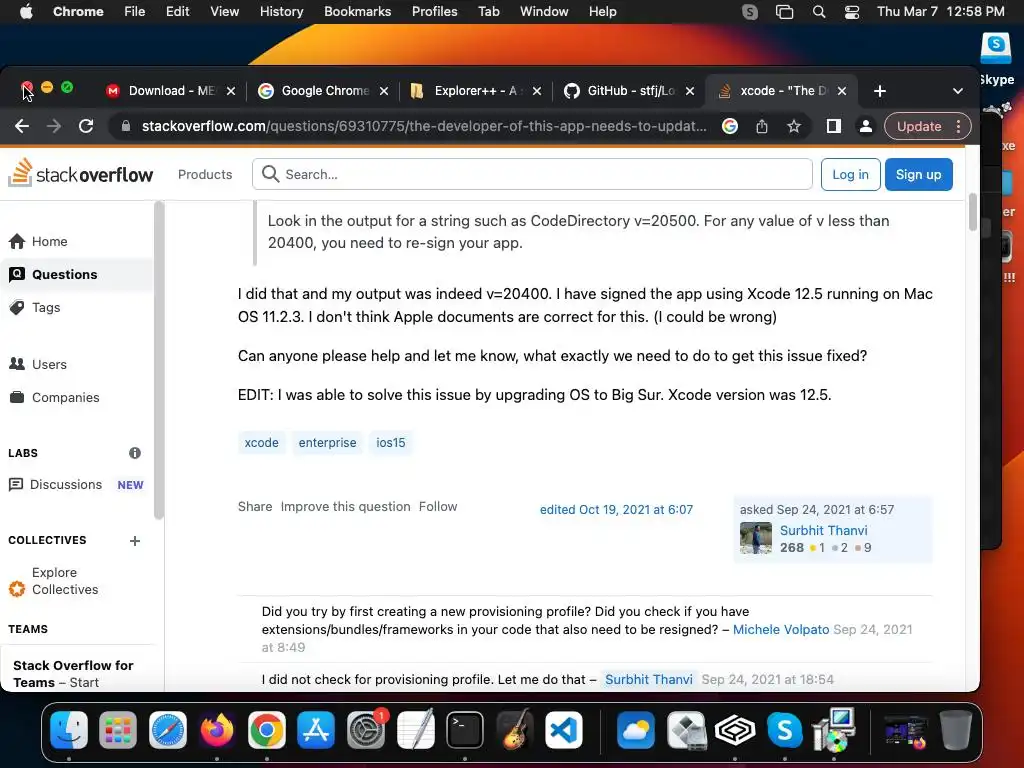
Task: Open the History menu in menu bar
Action: point(281,11)
